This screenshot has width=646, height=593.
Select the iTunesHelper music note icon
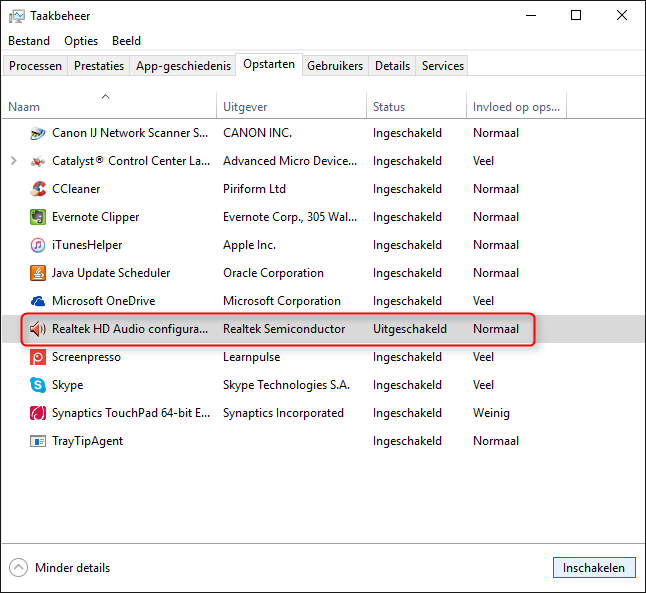[38, 245]
